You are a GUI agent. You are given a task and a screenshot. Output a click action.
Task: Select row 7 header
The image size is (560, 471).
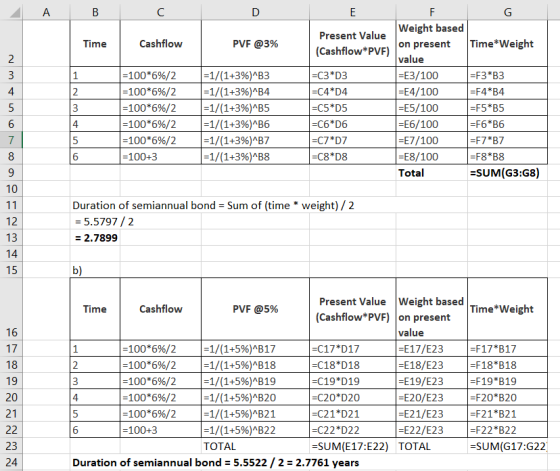coord(11,140)
